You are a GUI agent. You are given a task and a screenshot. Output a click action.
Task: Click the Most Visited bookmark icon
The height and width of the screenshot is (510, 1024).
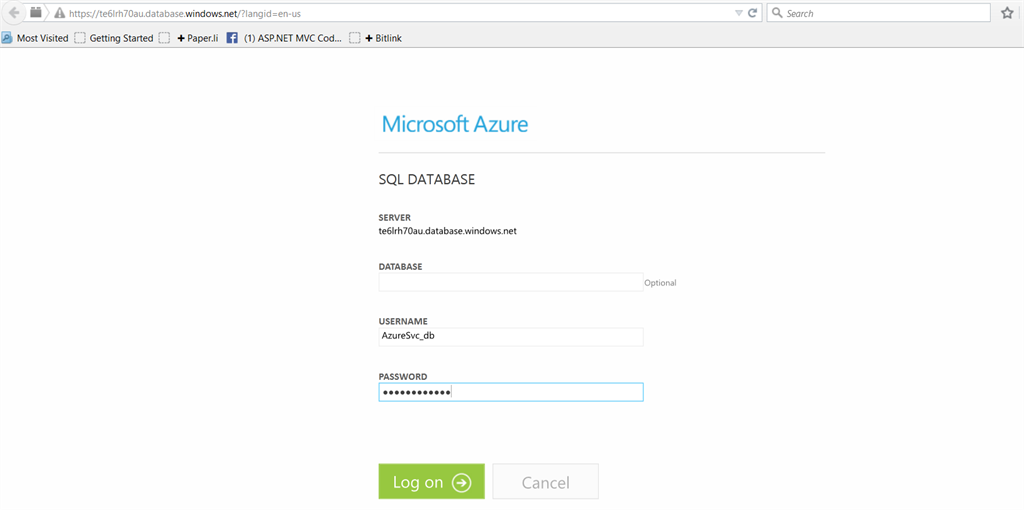[x=7, y=38]
